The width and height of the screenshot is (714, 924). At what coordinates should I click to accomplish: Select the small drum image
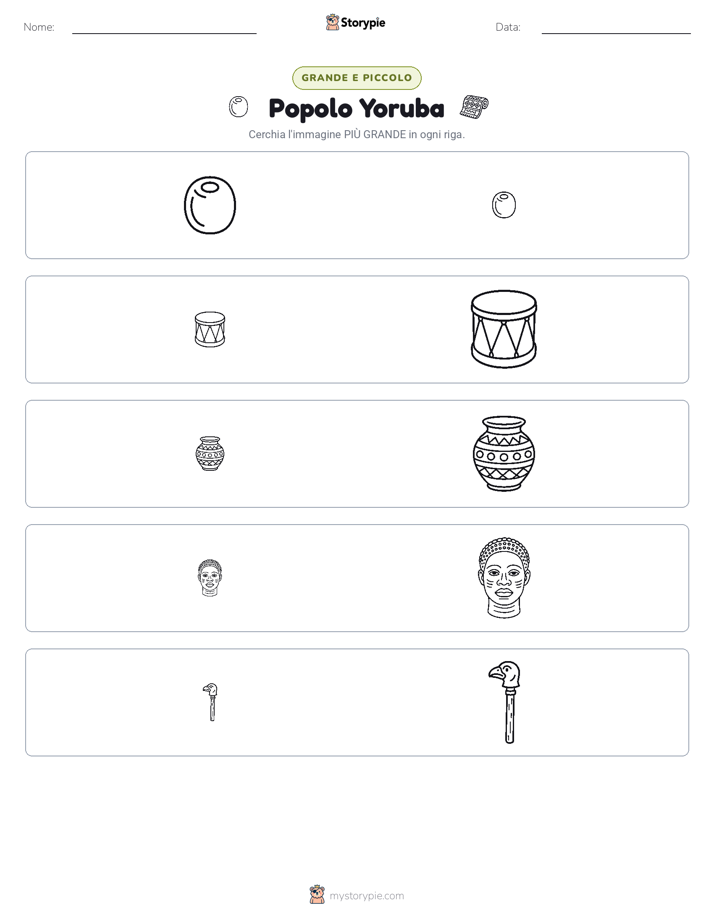210,329
